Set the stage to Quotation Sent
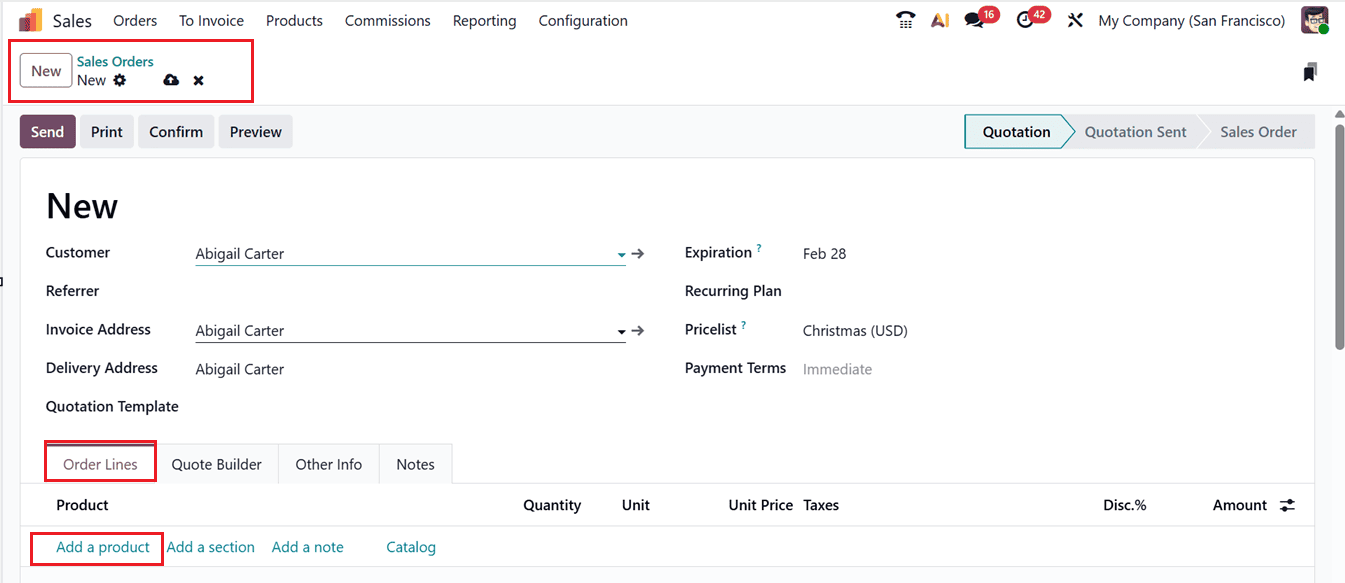 (x=1134, y=131)
